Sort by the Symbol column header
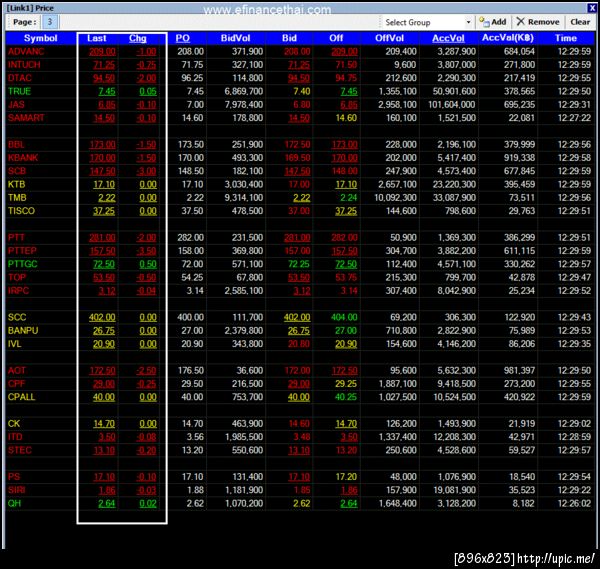The image size is (600, 569). (41, 38)
